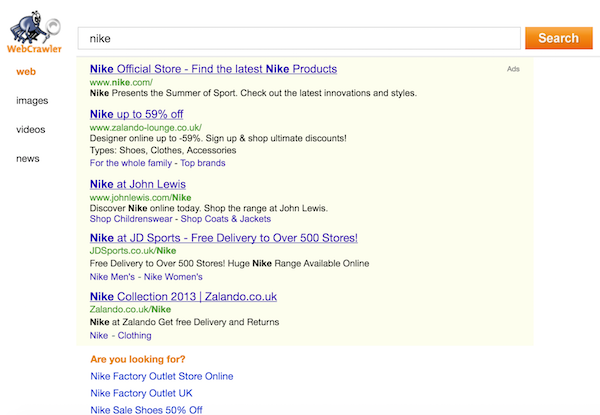Open Nike Official Store ad link
This screenshot has height=415, width=600.
click(214, 69)
